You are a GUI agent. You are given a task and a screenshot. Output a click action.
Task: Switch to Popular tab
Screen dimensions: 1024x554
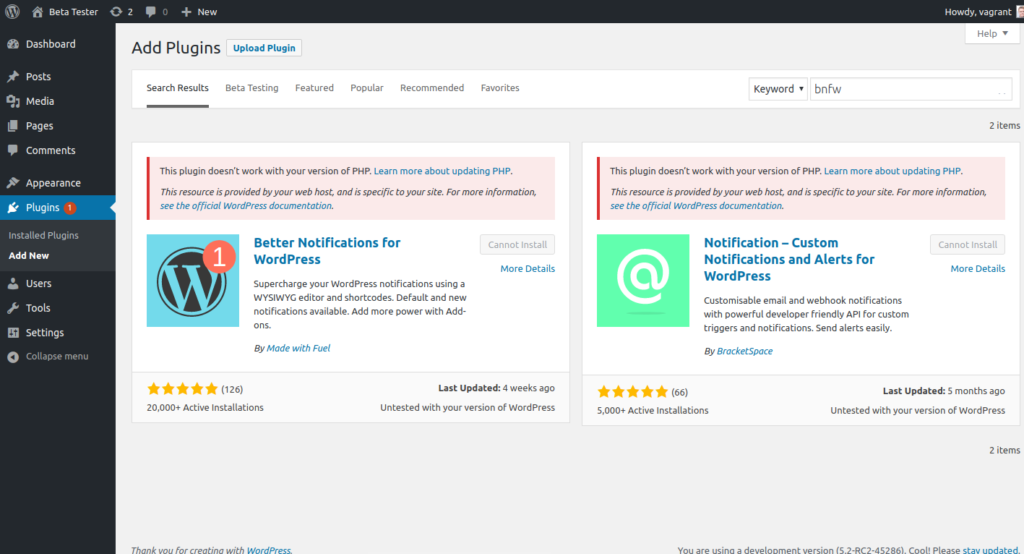click(367, 88)
